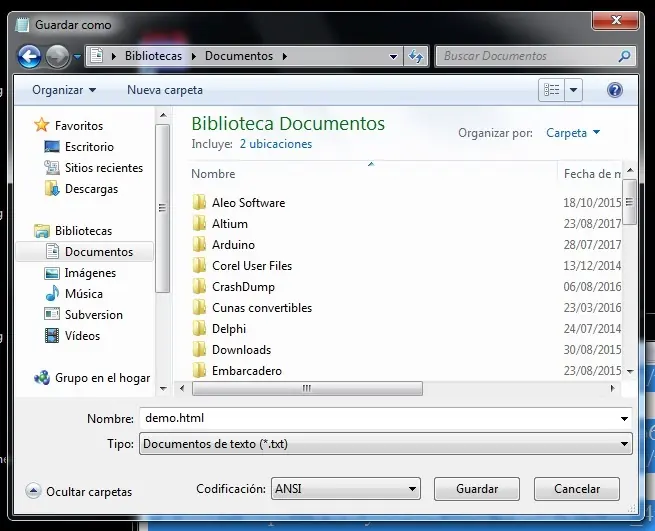Change the view with the view icon button

click(x=551, y=90)
